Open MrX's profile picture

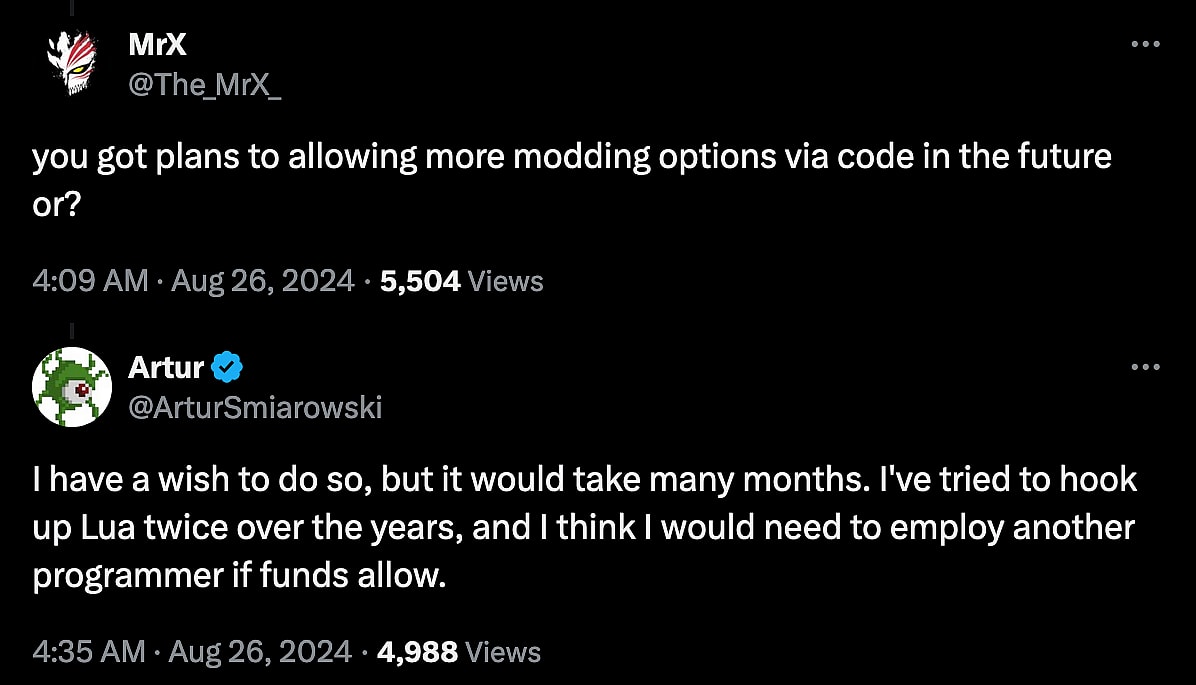pos(71,62)
